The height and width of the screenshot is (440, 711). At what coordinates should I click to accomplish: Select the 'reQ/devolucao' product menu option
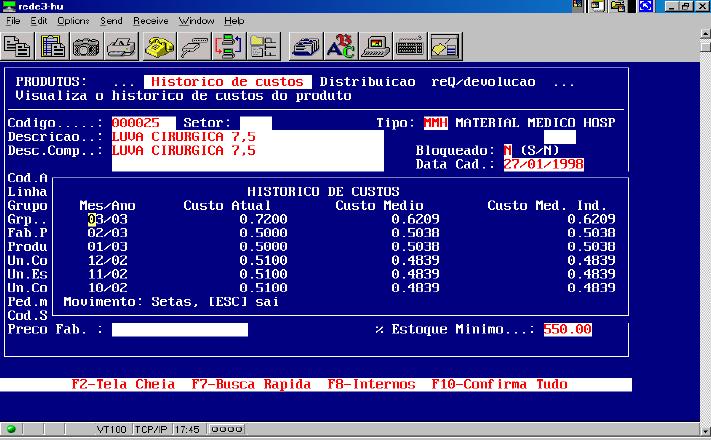coord(483,82)
